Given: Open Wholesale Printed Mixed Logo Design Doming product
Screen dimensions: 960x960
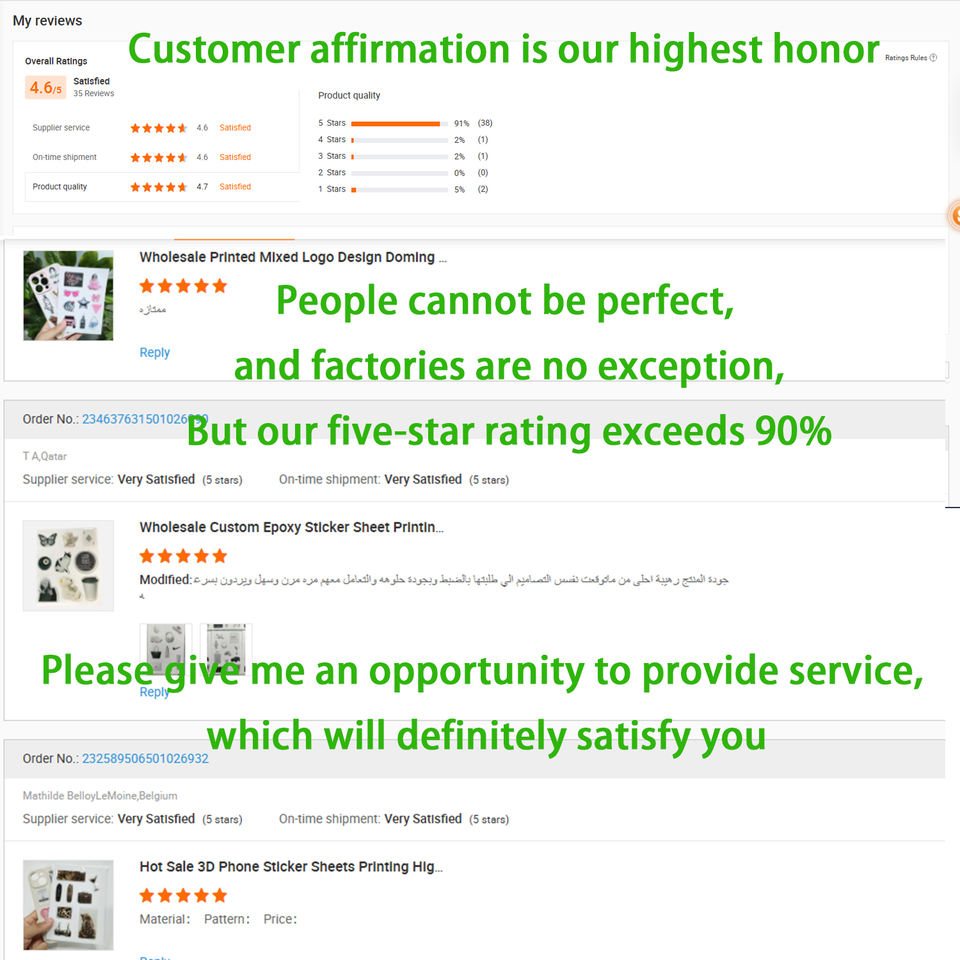Looking at the screenshot, I should click(x=293, y=258).
